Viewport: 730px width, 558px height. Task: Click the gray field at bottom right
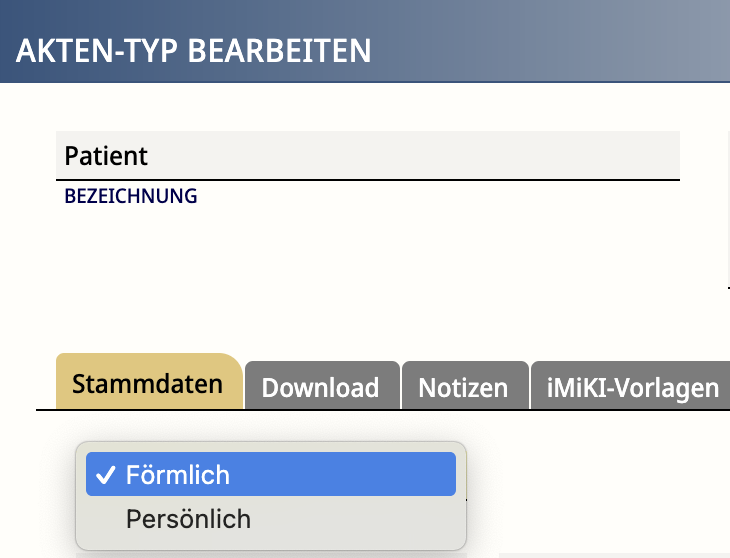[x=612, y=554]
